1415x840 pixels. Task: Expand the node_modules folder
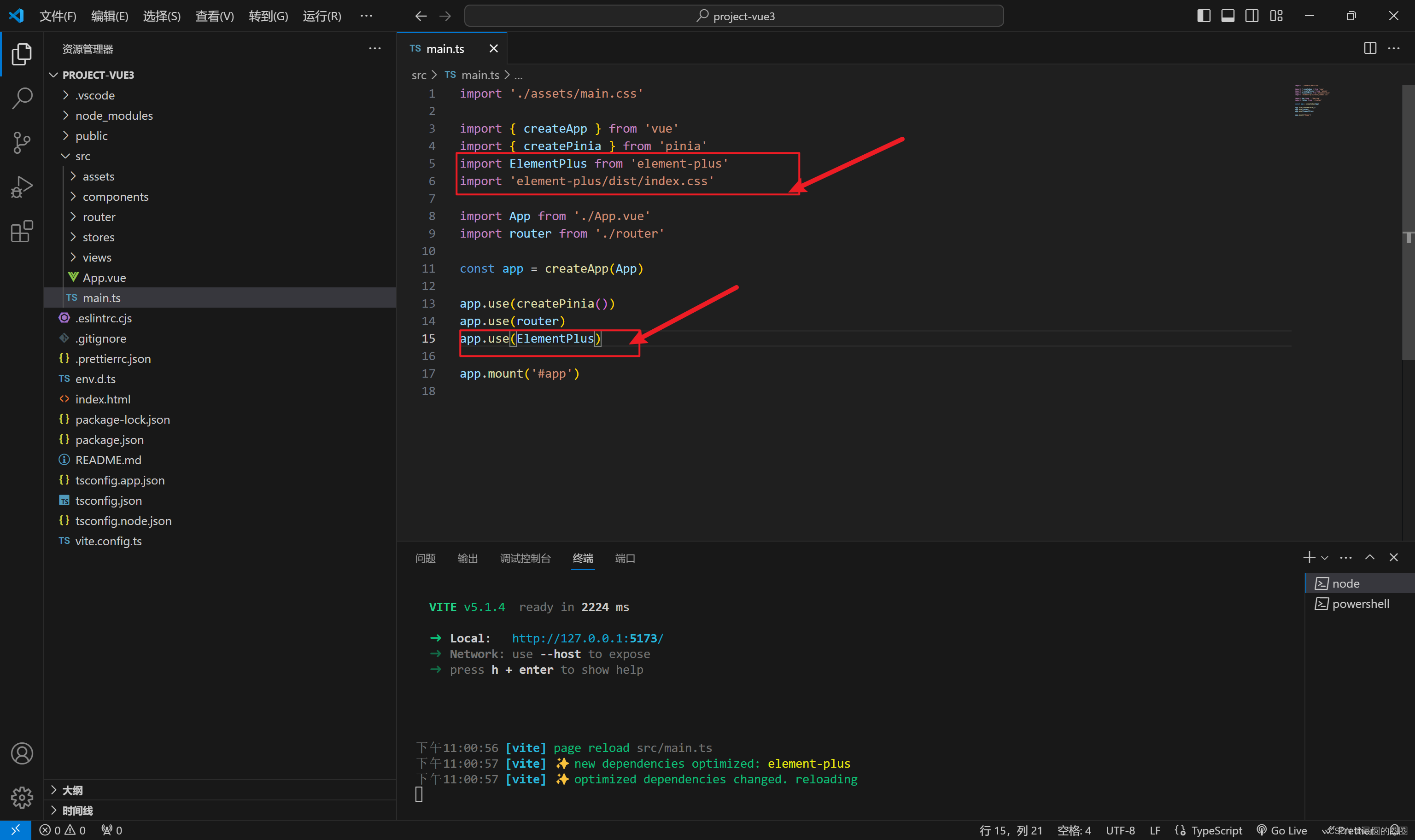[114, 116]
